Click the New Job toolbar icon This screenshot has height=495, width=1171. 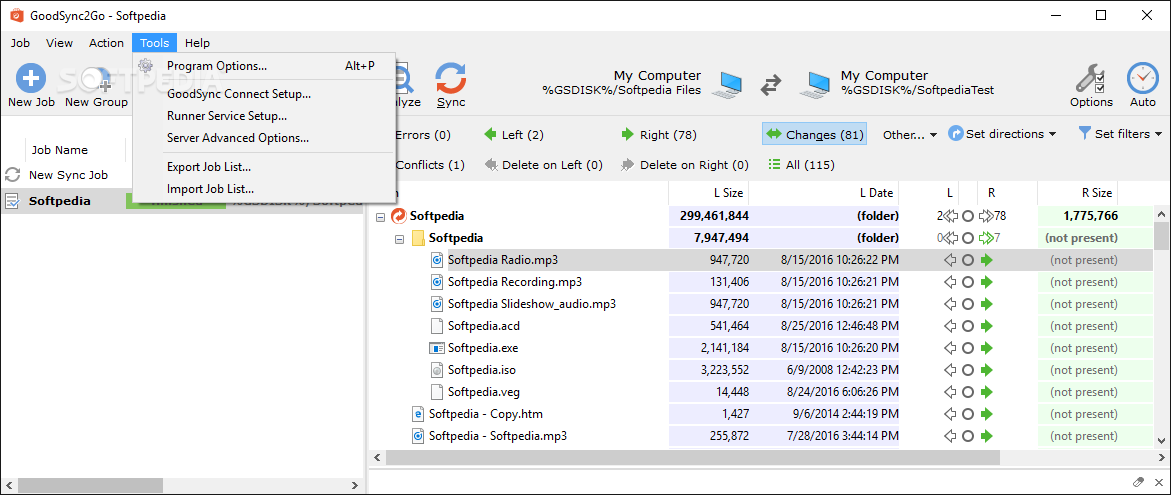(x=31, y=78)
